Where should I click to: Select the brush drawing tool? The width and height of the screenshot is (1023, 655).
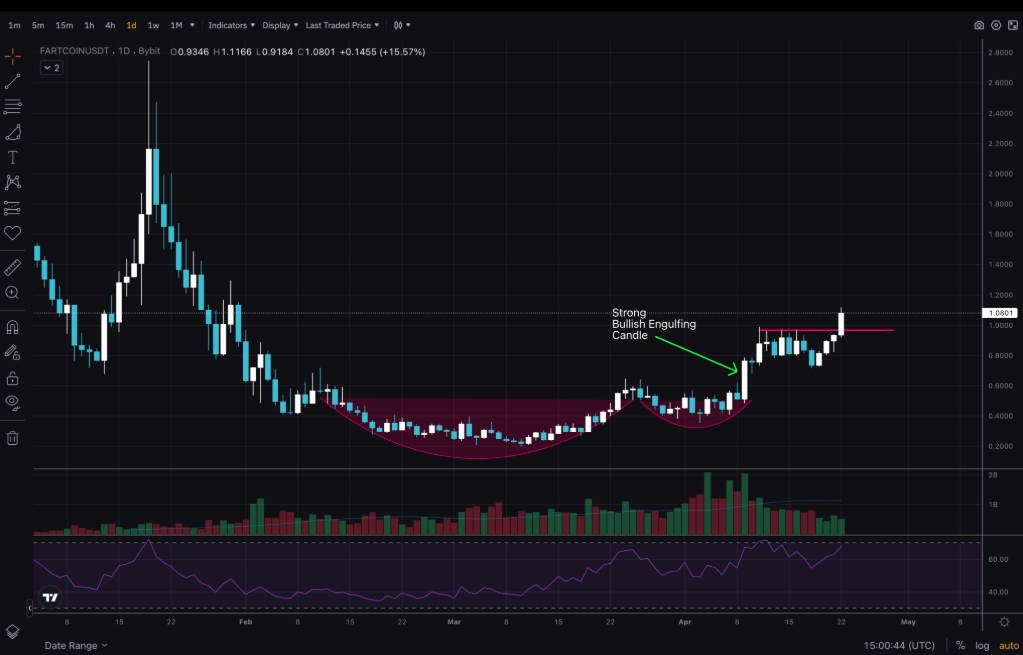[12, 132]
